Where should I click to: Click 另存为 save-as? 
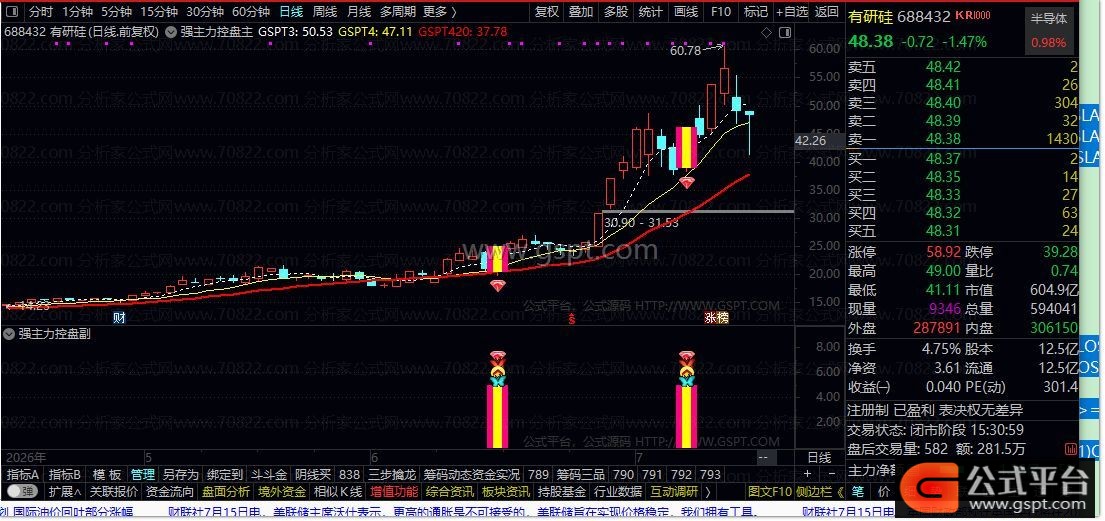click(x=180, y=474)
